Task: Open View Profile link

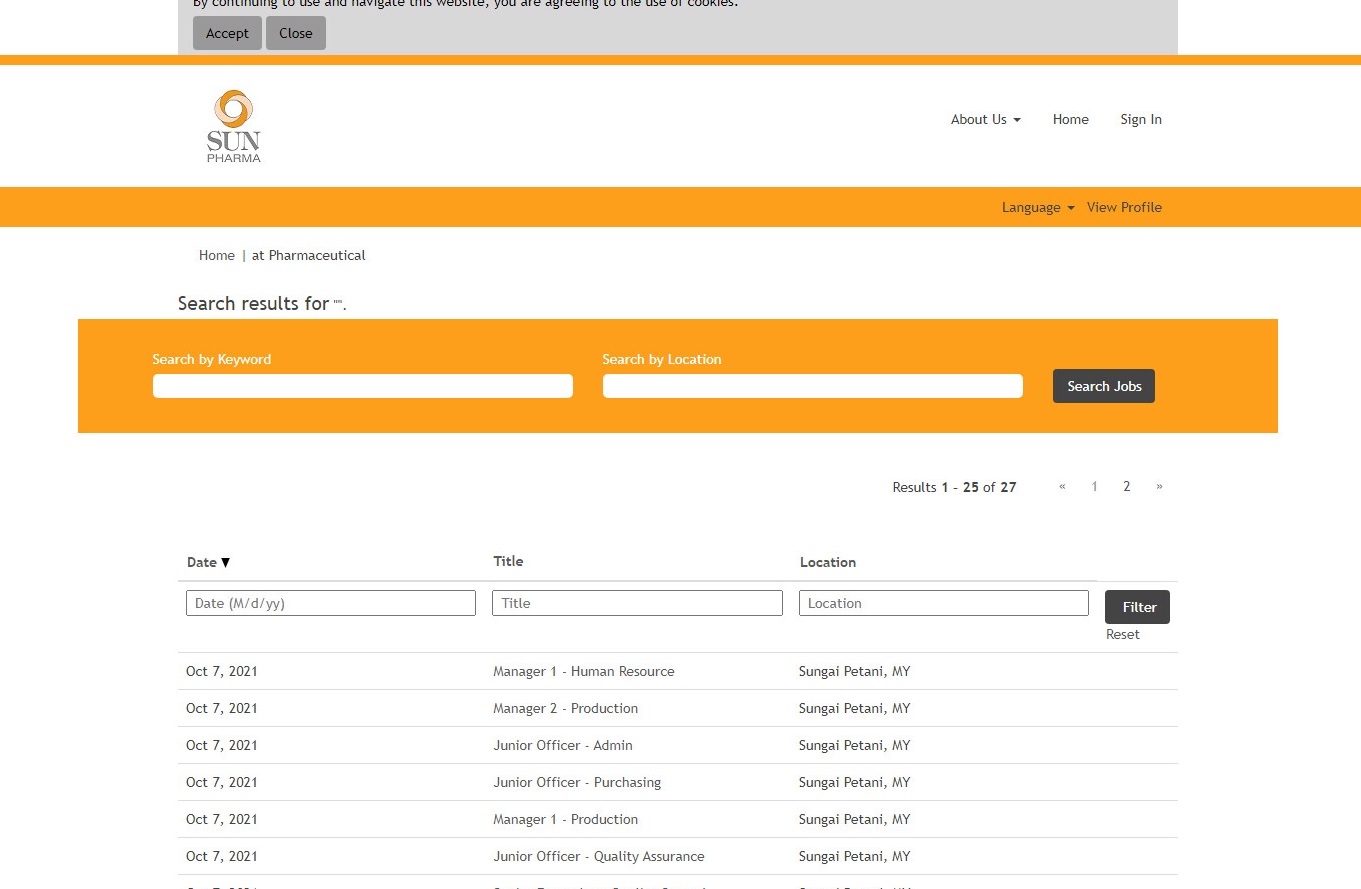Action: [x=1124, y=207]
